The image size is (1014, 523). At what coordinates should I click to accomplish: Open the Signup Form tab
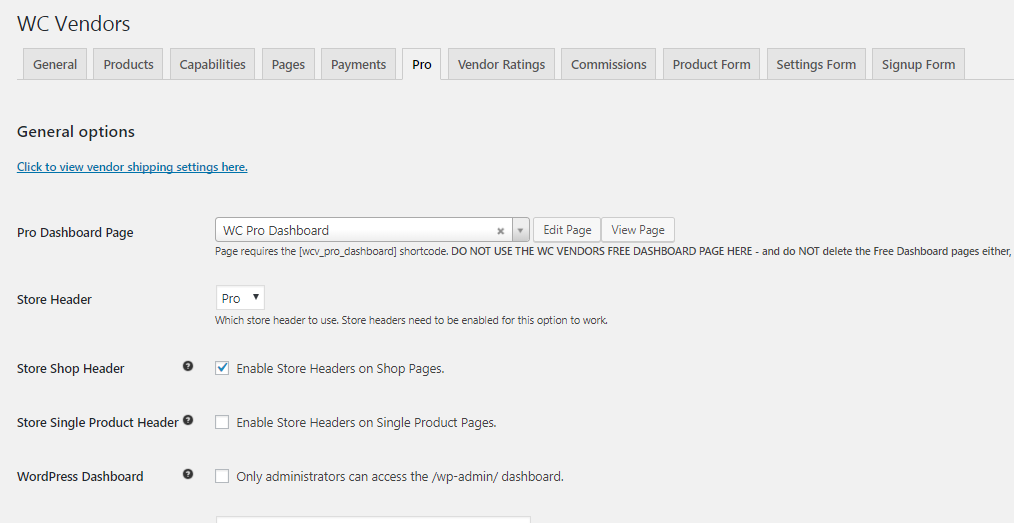[x=918, y=64]
